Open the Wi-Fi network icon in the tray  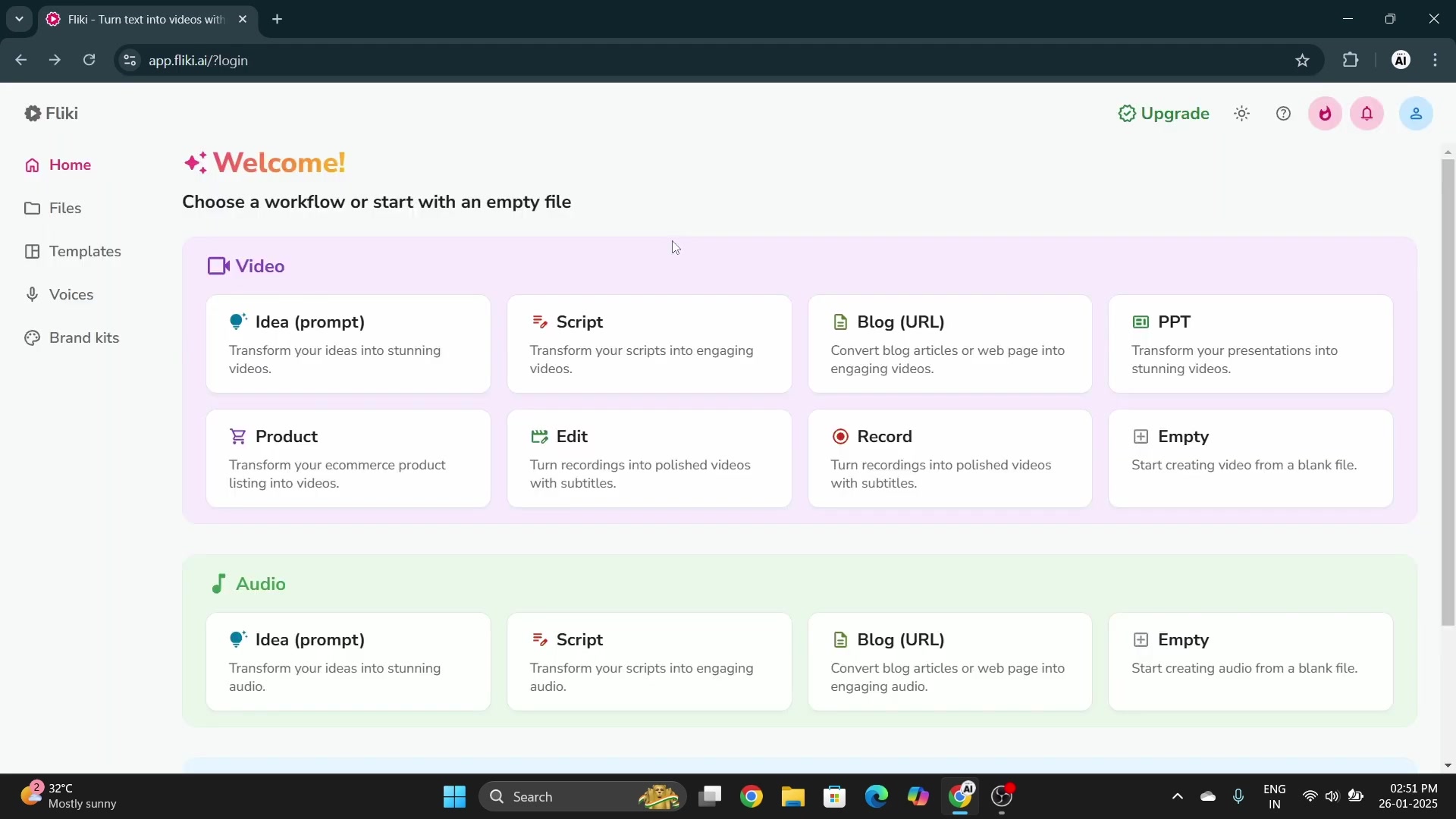(x=1310, y=796)
